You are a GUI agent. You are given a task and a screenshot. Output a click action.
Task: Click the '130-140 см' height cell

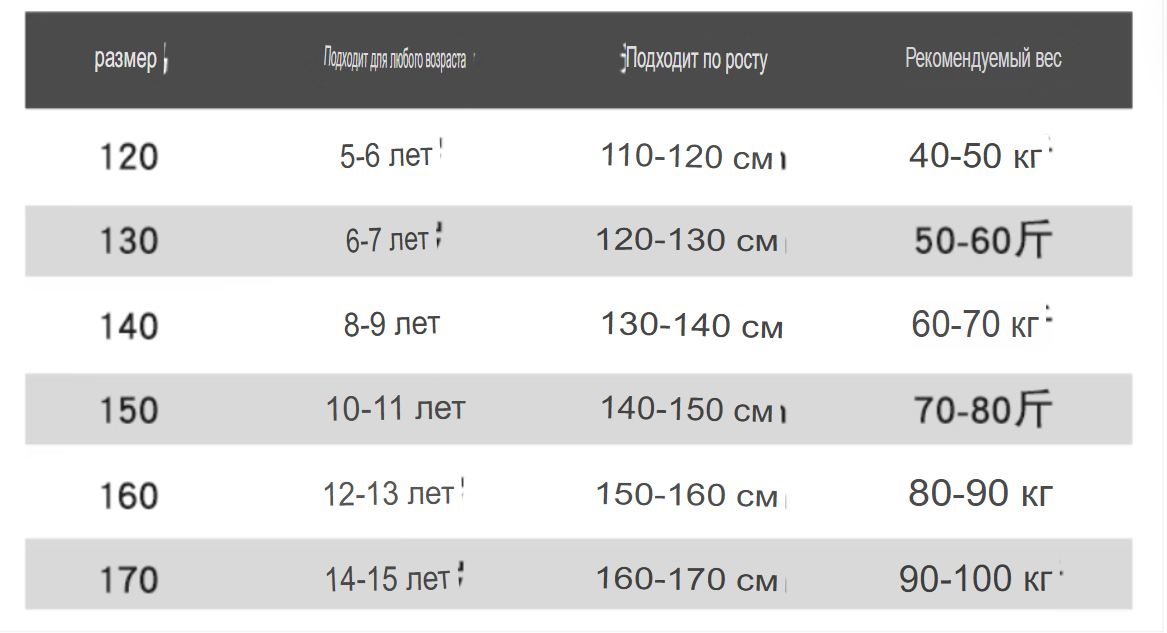click(x=691, y=325)
